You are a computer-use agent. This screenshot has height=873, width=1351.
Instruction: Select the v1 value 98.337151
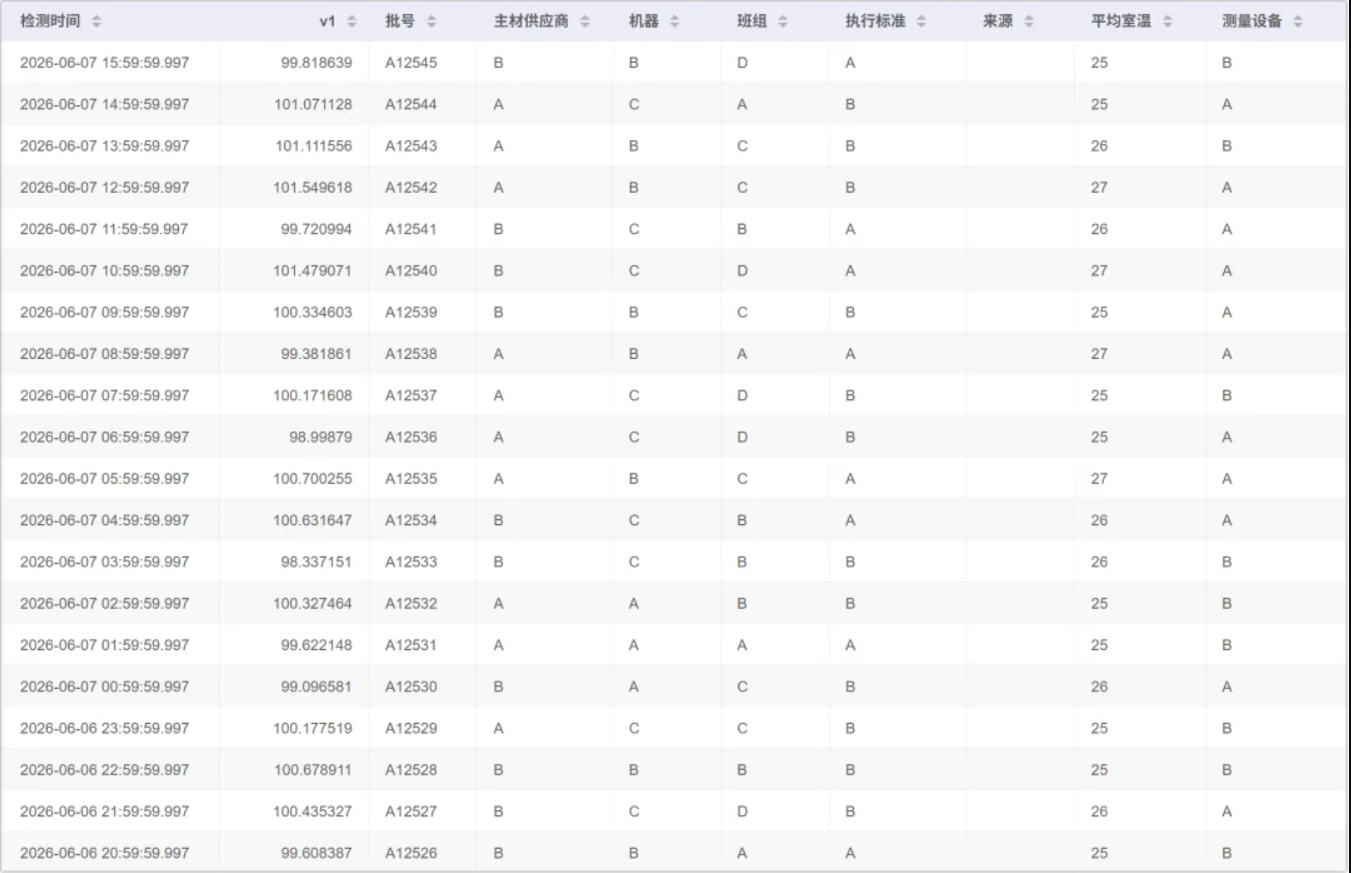(x=316, y=562)
